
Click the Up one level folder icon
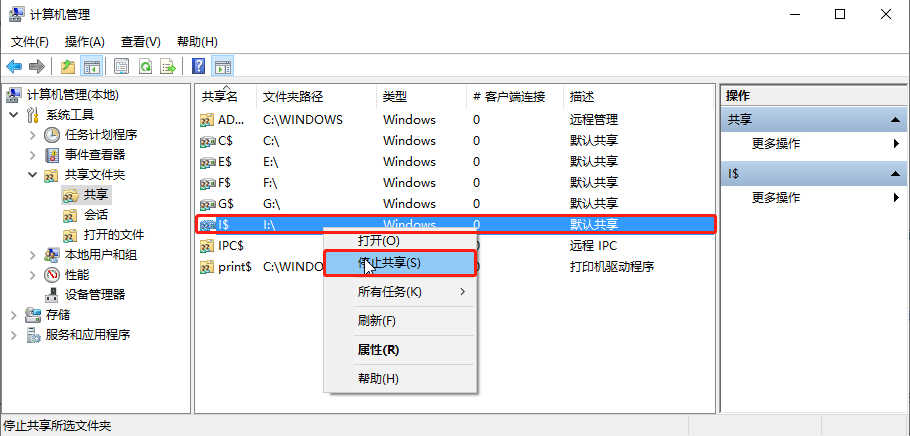coord(68,67)
